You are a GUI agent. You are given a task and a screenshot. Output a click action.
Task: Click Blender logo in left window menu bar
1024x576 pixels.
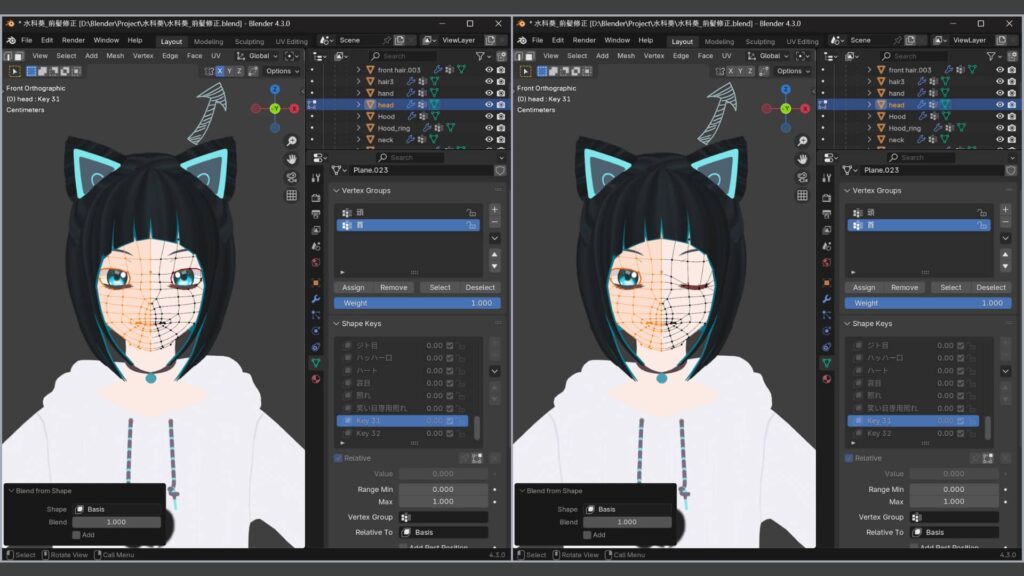(11, 40)
